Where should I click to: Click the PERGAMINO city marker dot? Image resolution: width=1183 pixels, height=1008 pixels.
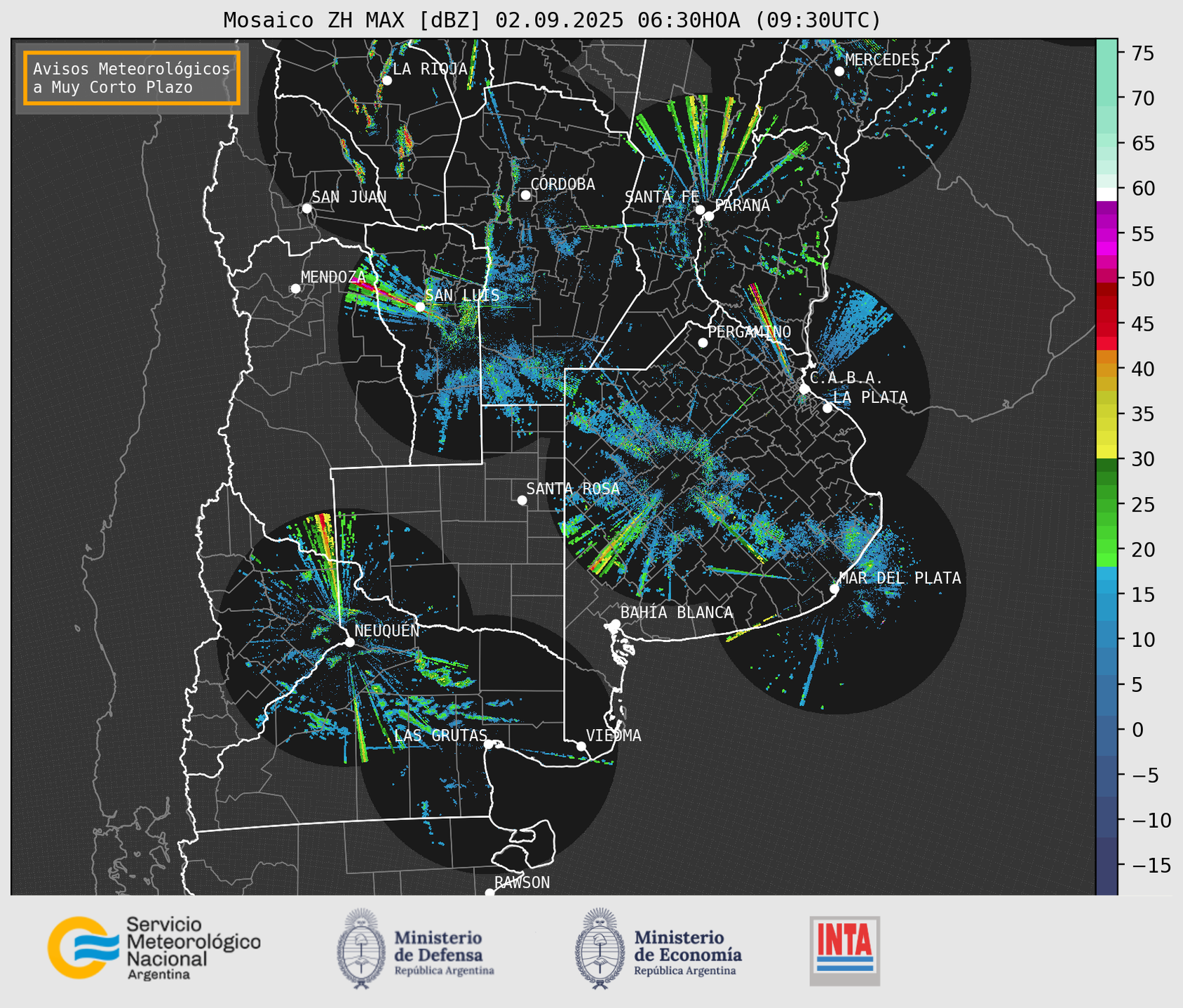tap(703, 343)
